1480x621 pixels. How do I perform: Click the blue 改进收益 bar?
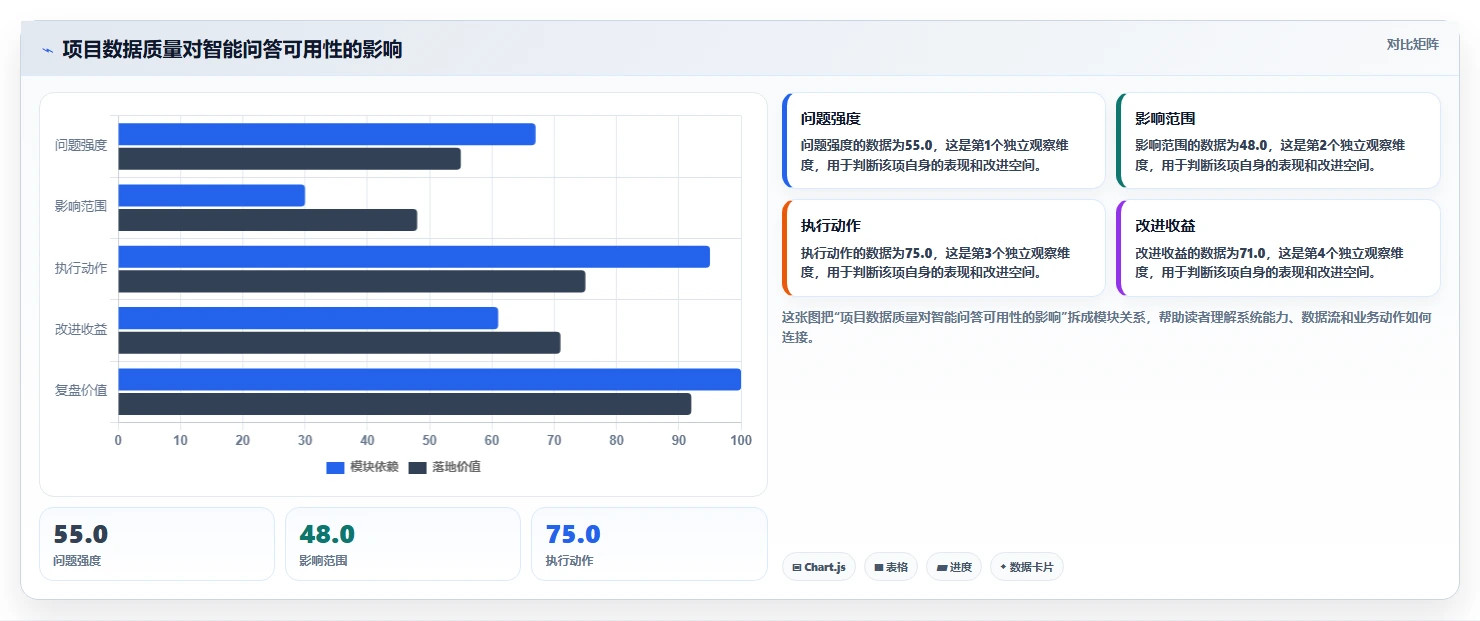[308, 318]
